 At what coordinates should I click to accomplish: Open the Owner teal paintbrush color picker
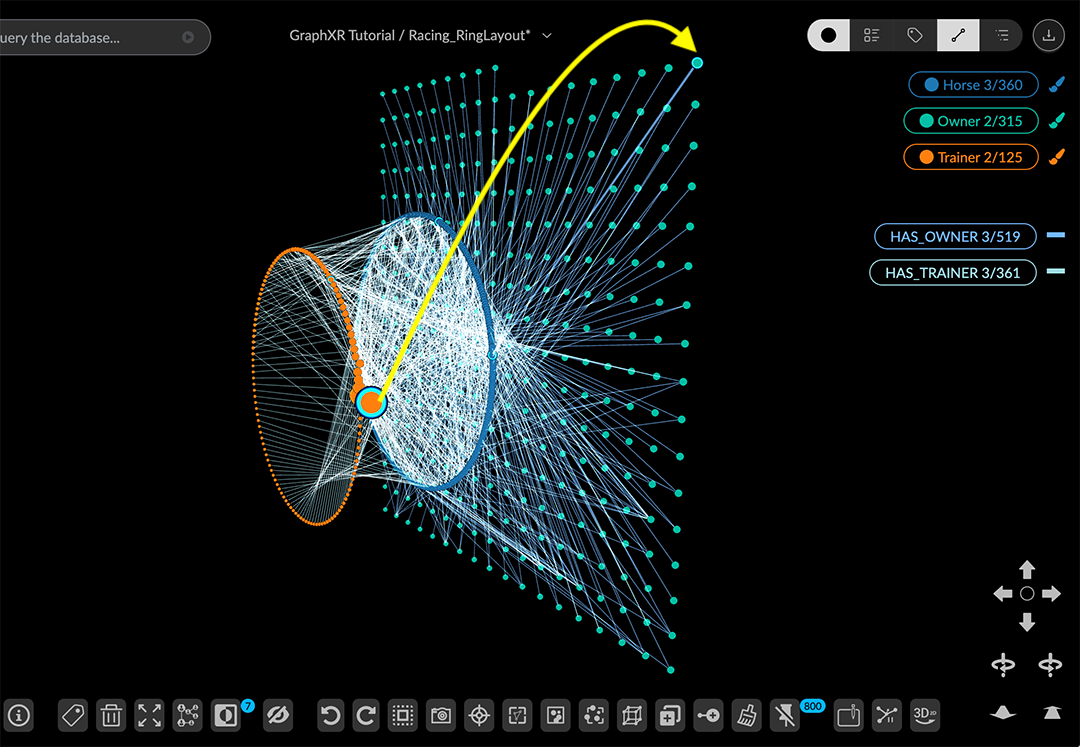pos(1056,121)
